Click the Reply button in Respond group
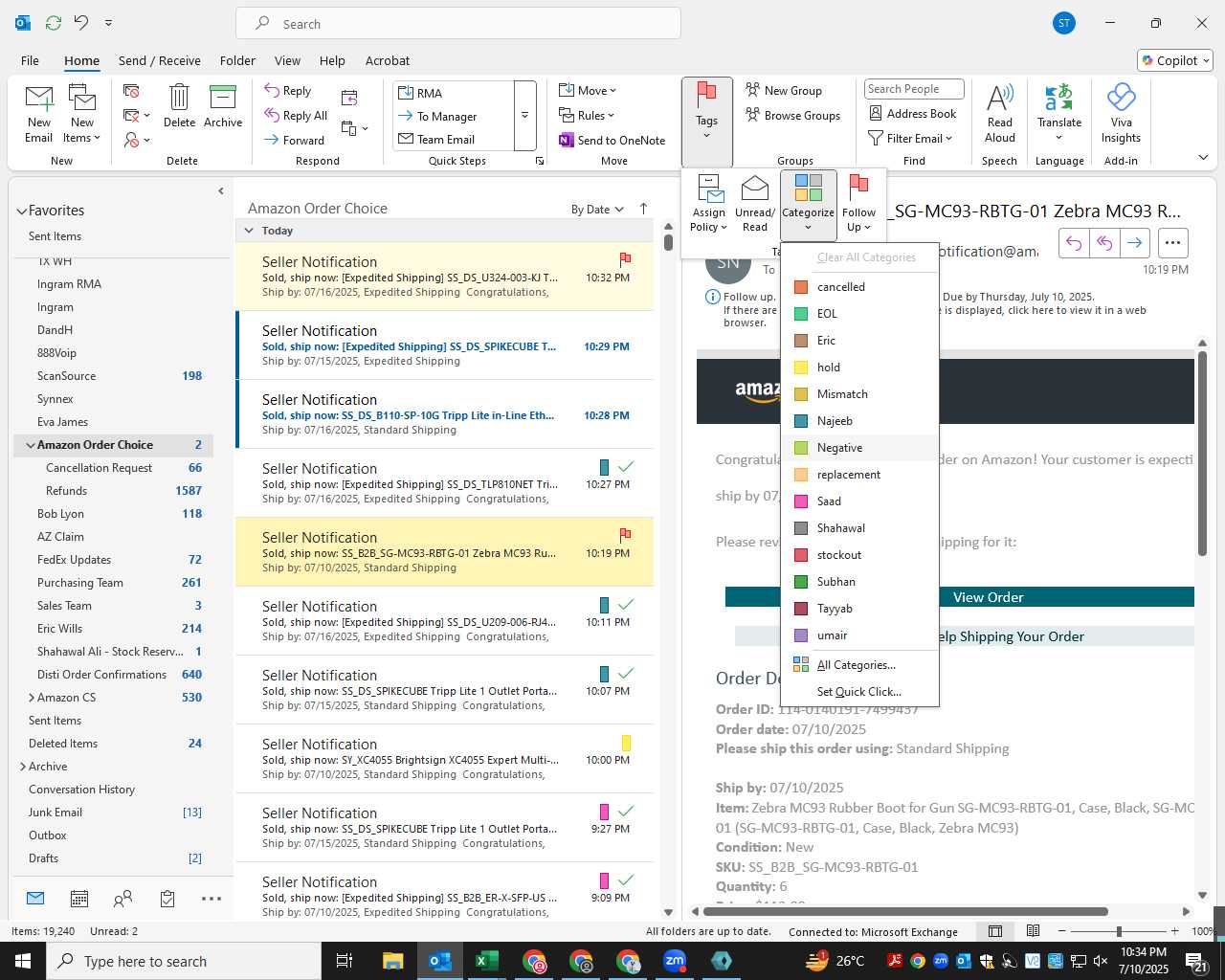Screen dimensions: 1225x980 (x=288, y=90)
